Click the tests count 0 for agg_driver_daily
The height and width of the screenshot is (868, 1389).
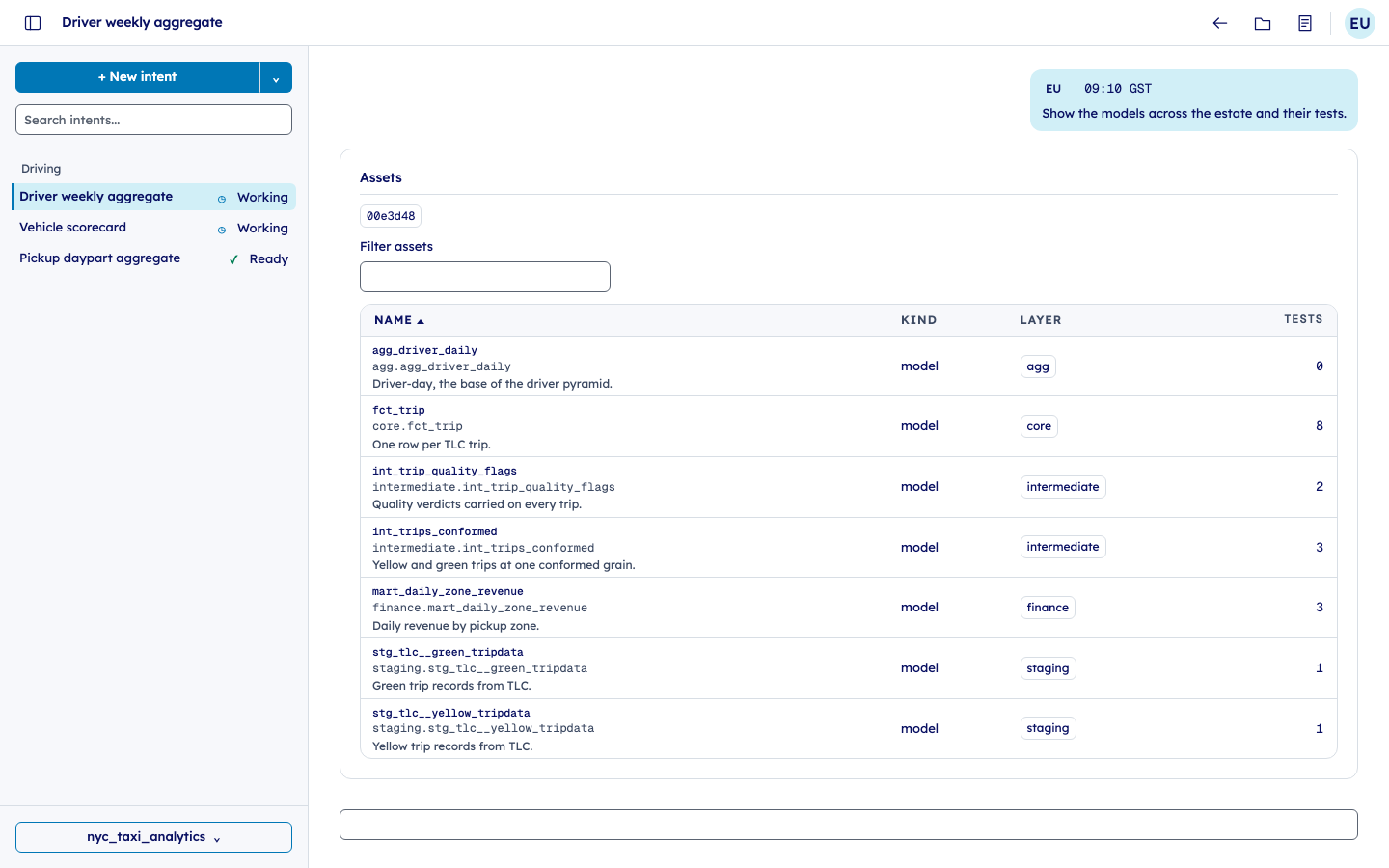pos(1320,366)
